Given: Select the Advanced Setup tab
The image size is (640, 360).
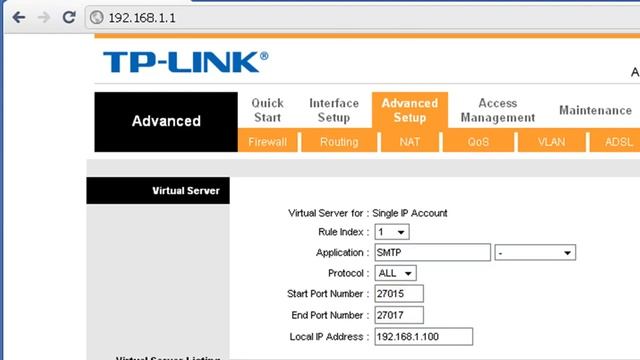Looking at the screenshot, I should point(410,110).
